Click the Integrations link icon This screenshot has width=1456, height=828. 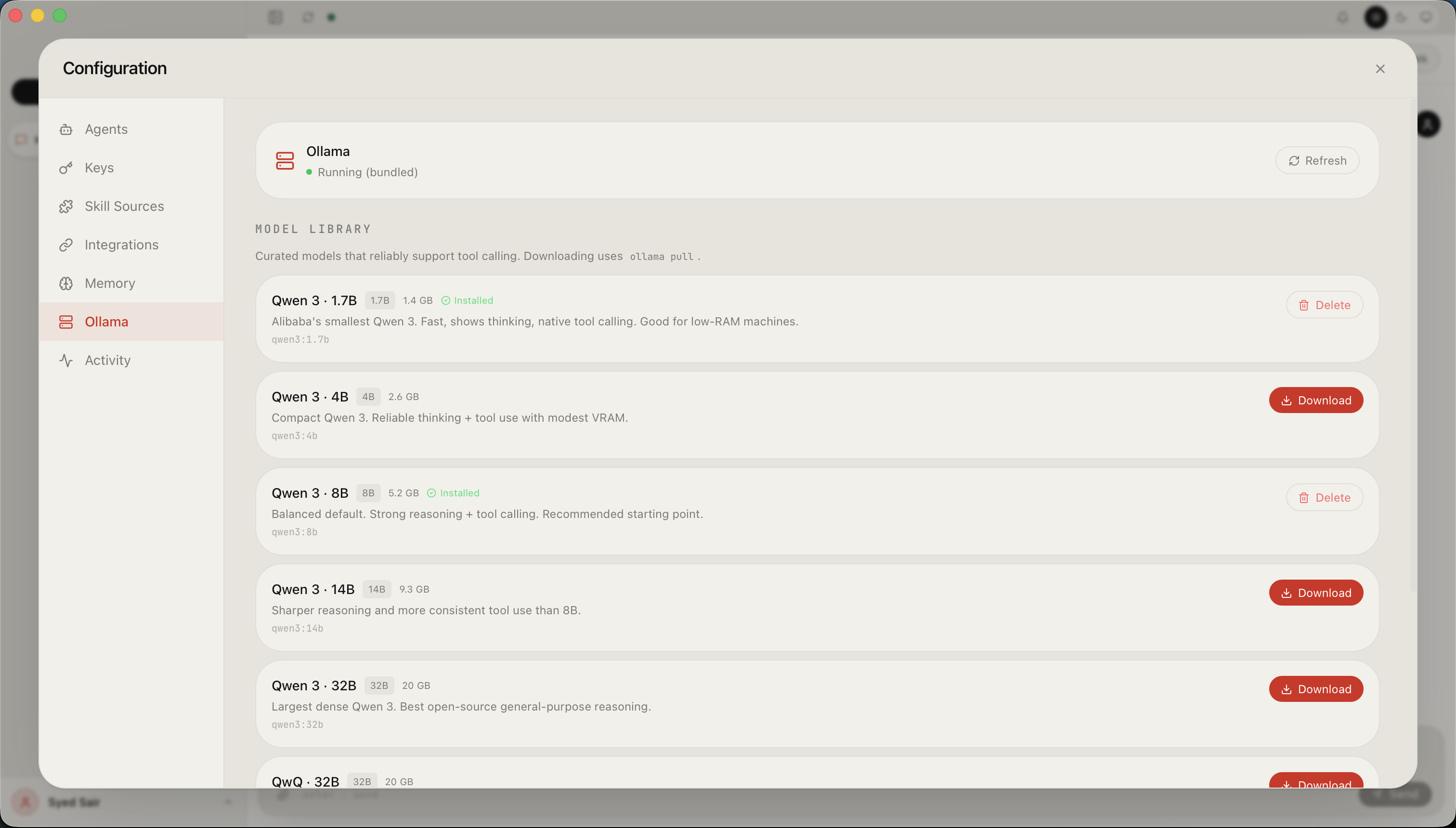[x=66, y=245]
